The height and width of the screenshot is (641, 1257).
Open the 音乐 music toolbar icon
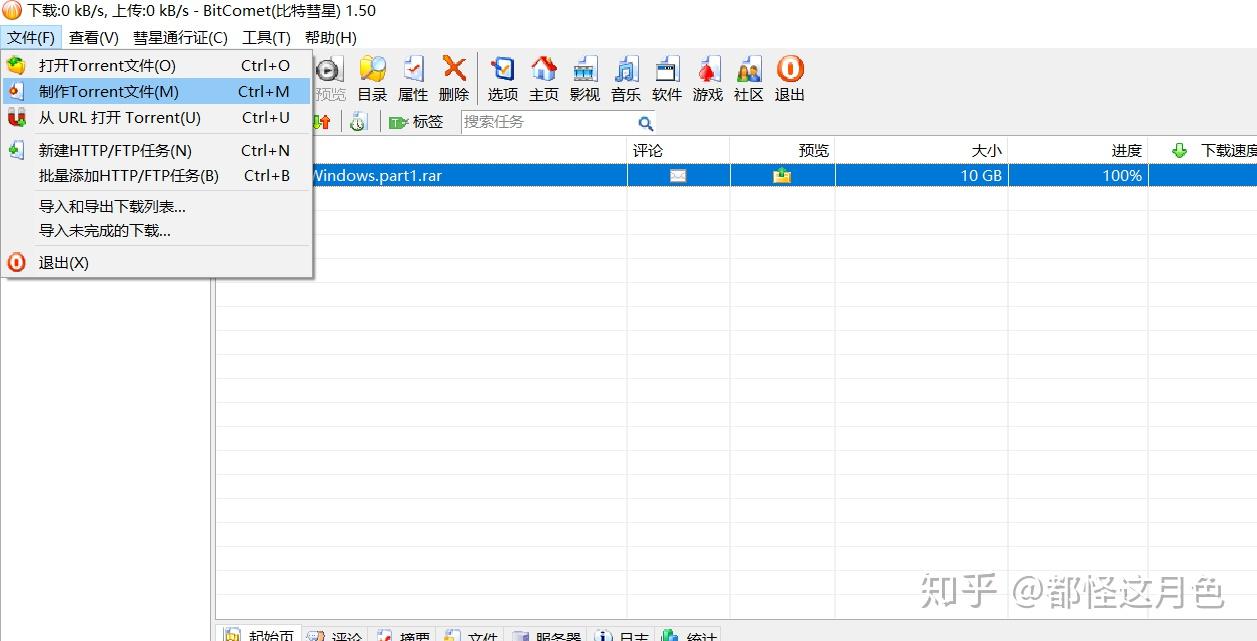[x=626, y=78]
